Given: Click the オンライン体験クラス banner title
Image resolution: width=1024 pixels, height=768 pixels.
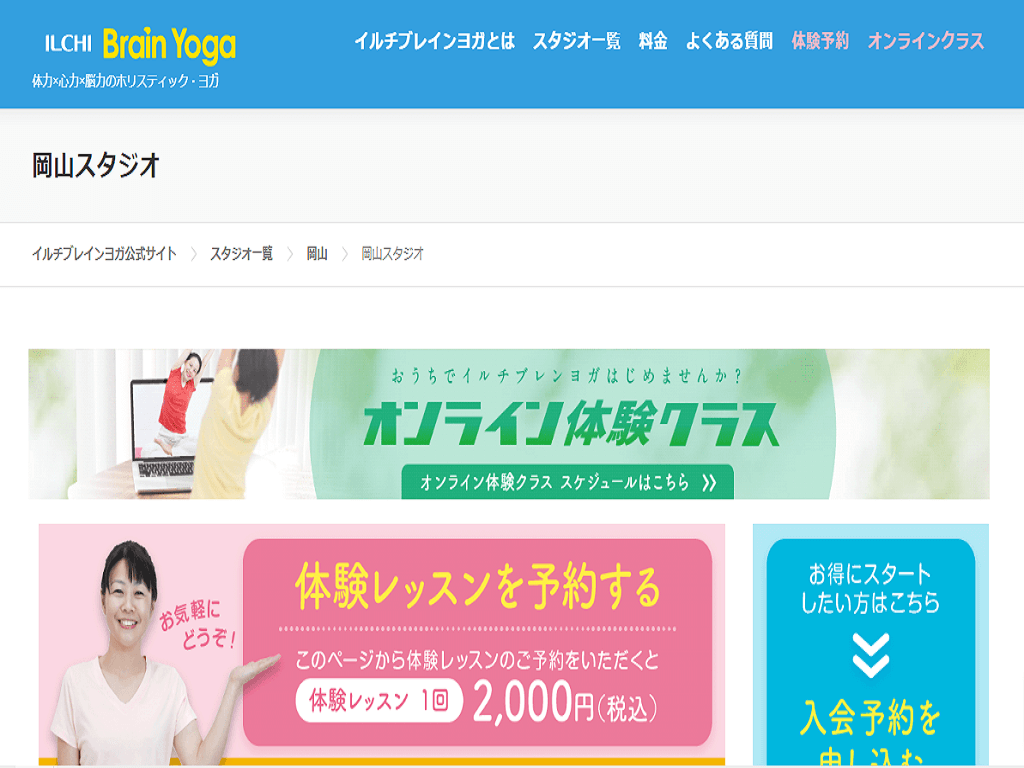Looking at the screenshot, I should 571,424.
